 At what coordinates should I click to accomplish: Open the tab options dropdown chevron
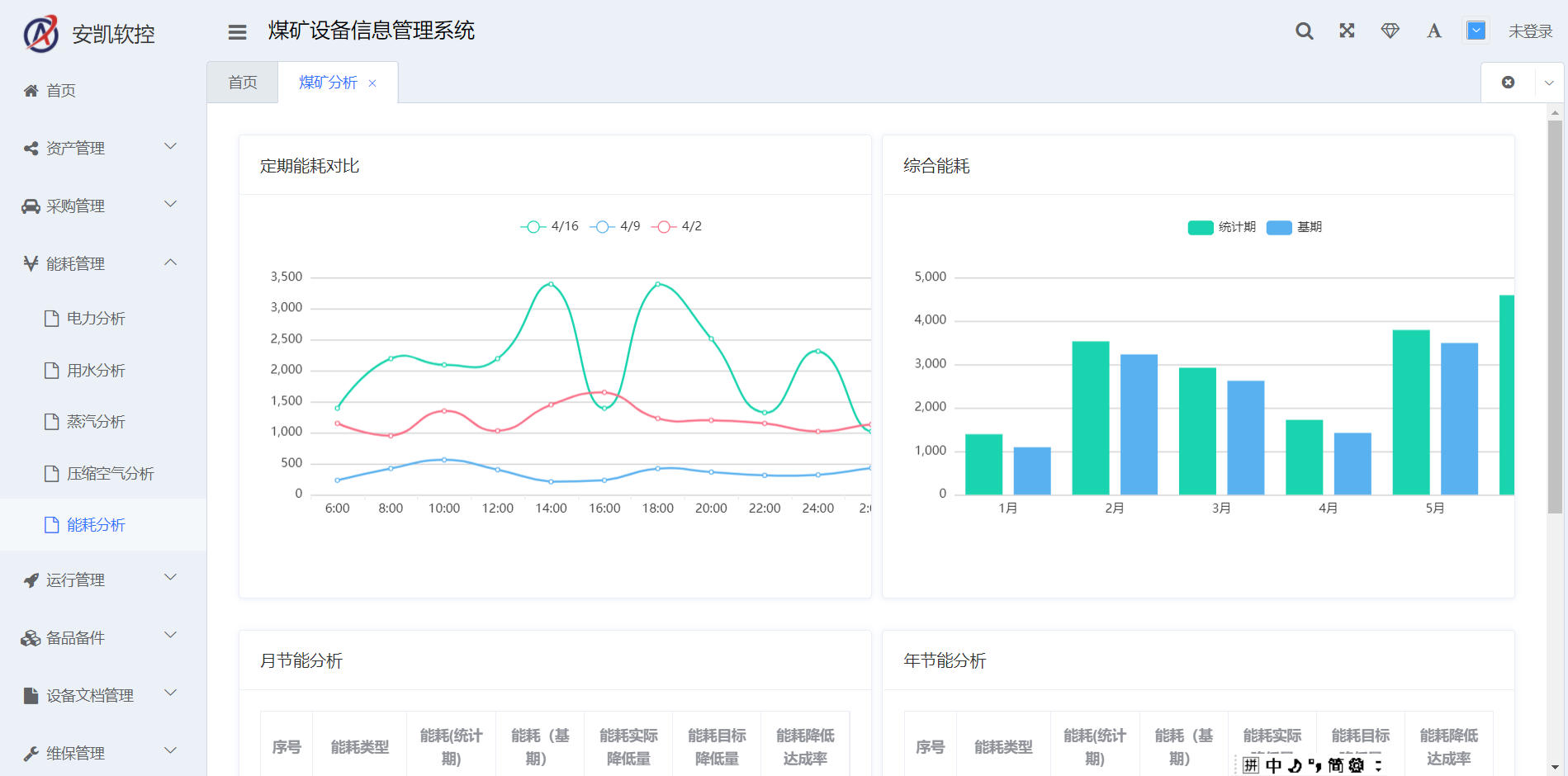click(1549, 83)
